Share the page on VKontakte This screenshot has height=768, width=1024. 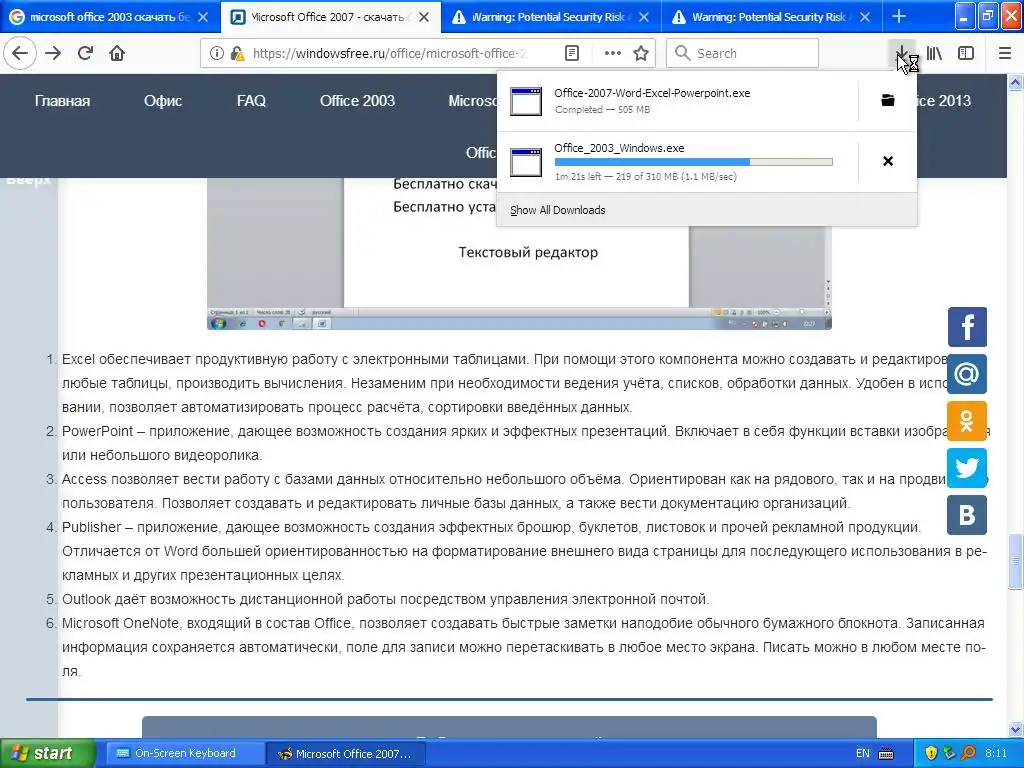(x=967, y=515)
